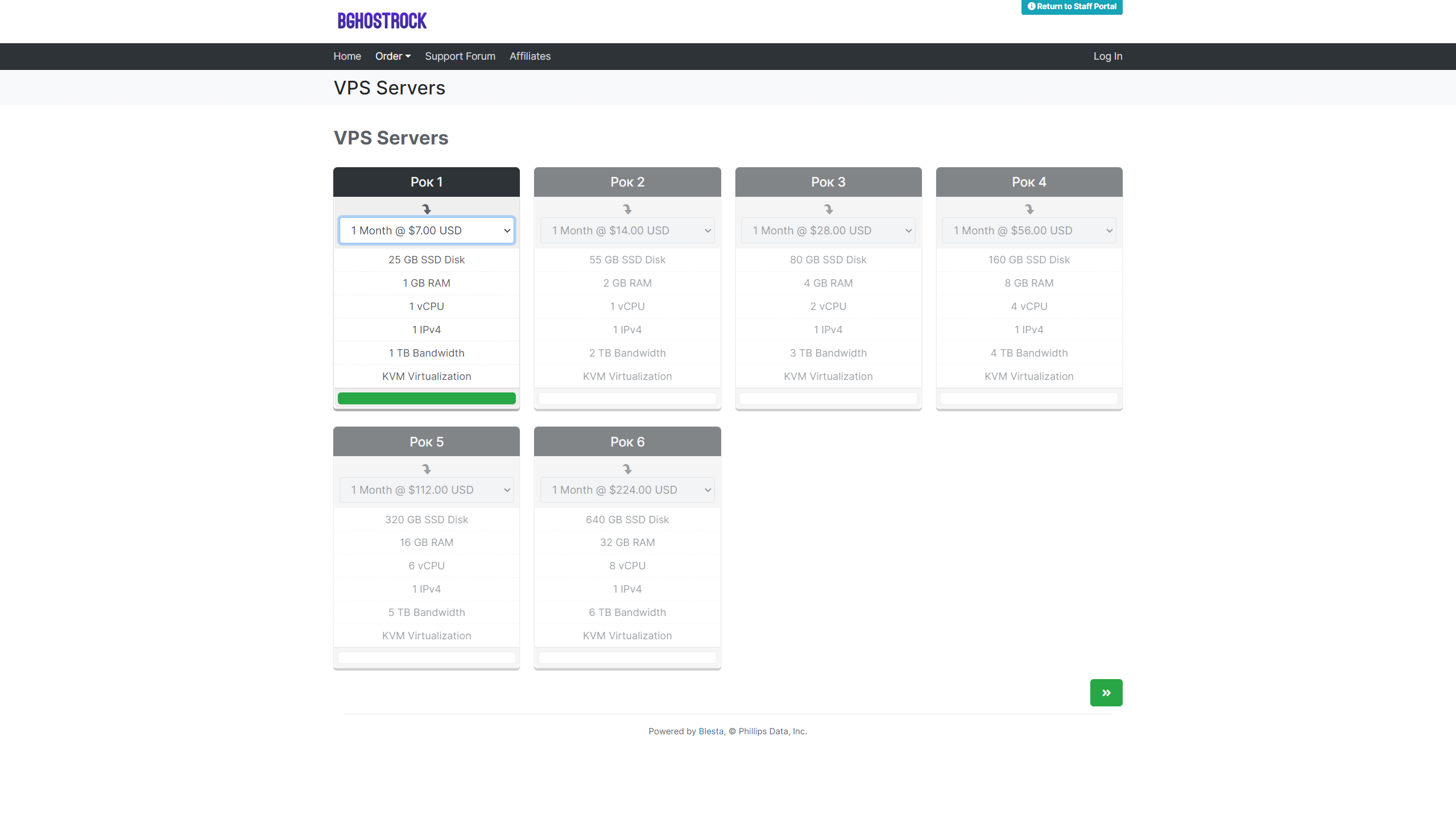
Task: Open the Affiliates page
Action: click(530, 56)
